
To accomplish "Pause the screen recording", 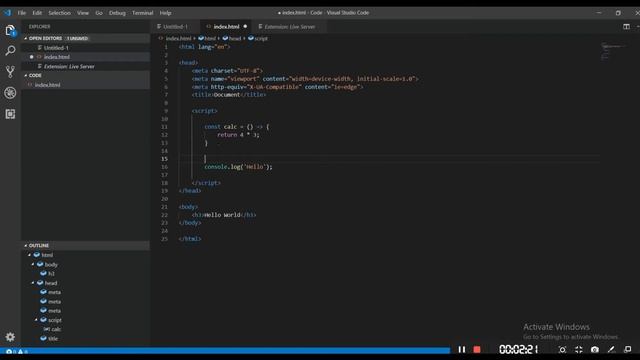I will 462,350.
